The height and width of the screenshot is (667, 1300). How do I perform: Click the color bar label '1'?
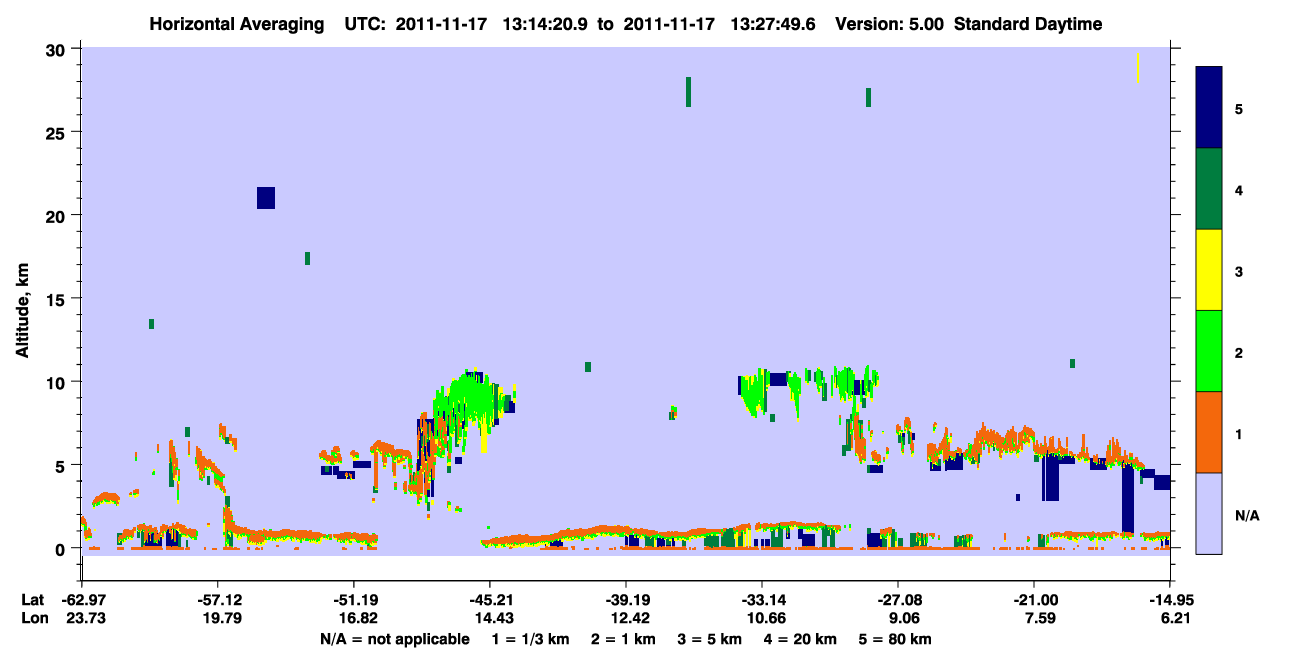click(1239, 432)
